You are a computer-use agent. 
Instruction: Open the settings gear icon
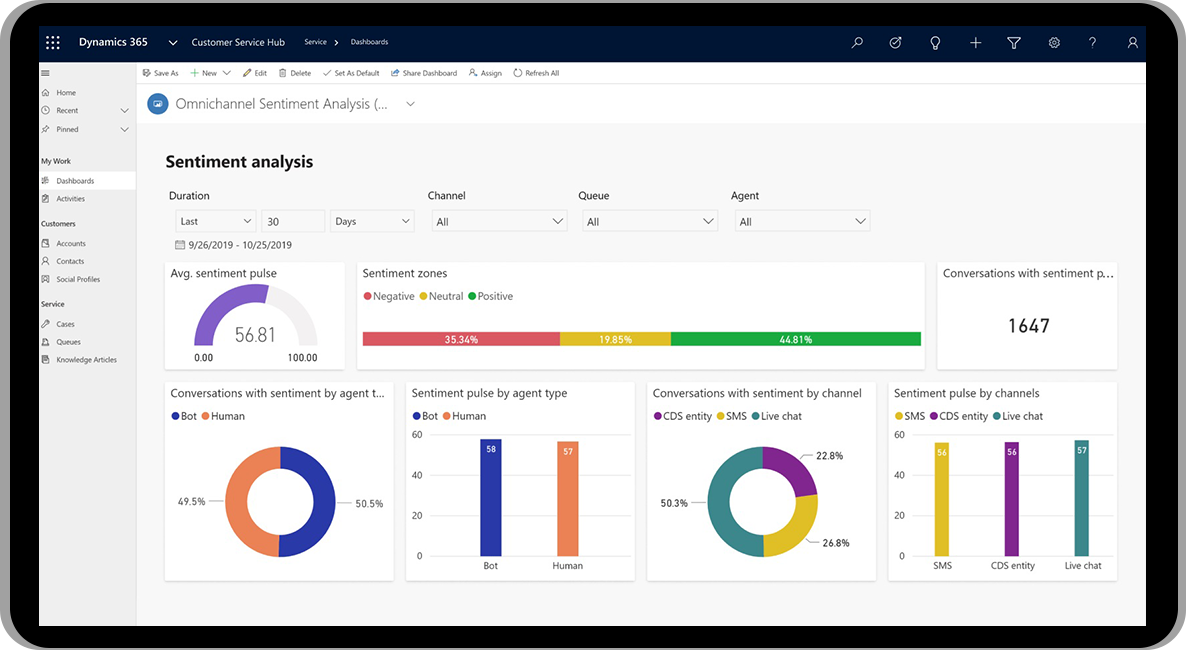(1054, 42)
